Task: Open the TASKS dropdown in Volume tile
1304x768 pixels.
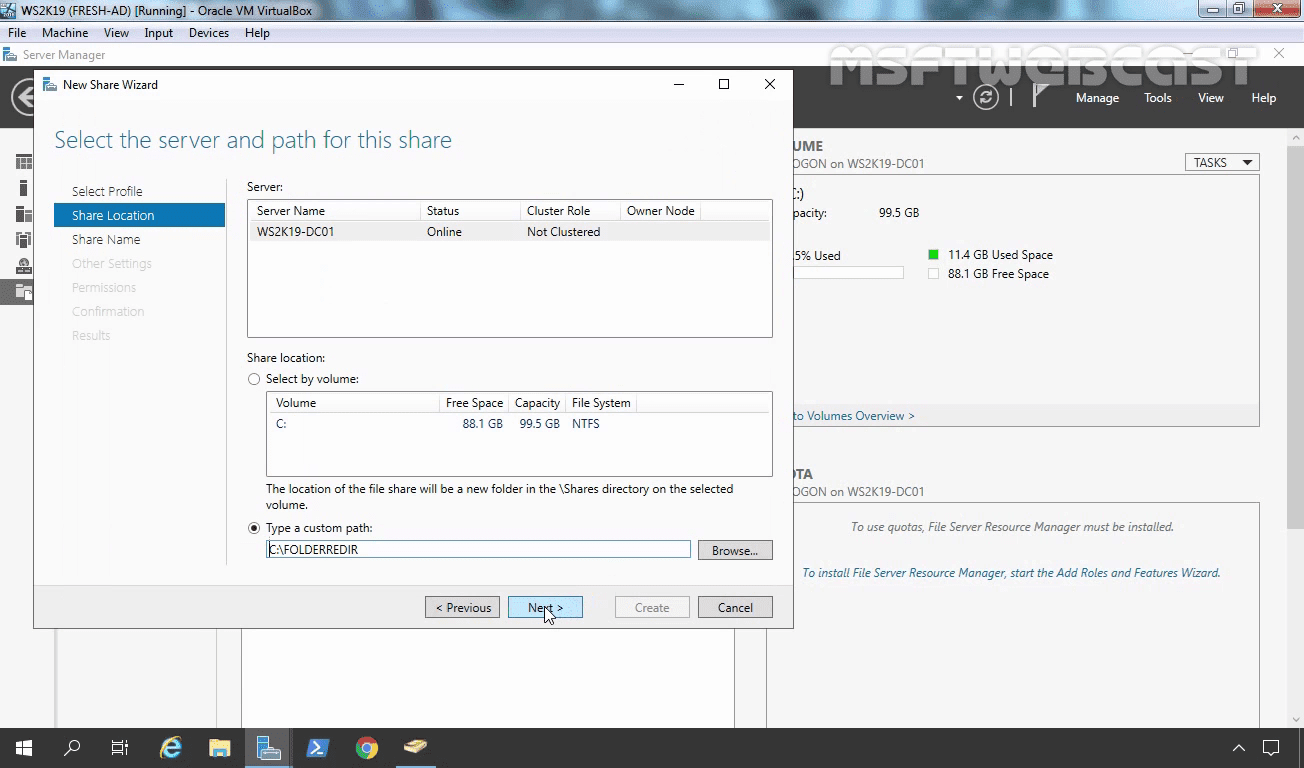Action: click(x=1222, y=163)
